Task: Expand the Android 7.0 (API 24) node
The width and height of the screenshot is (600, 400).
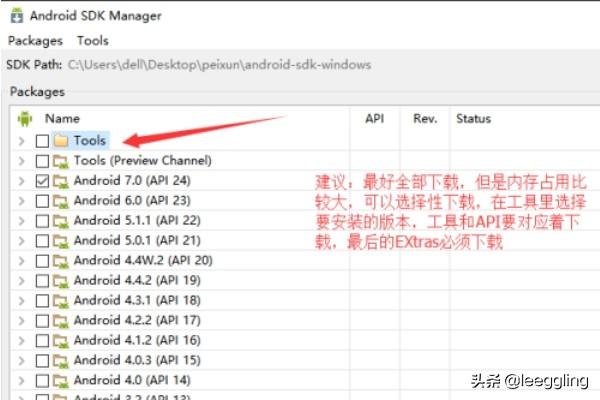Action: [x=21, y=181]
